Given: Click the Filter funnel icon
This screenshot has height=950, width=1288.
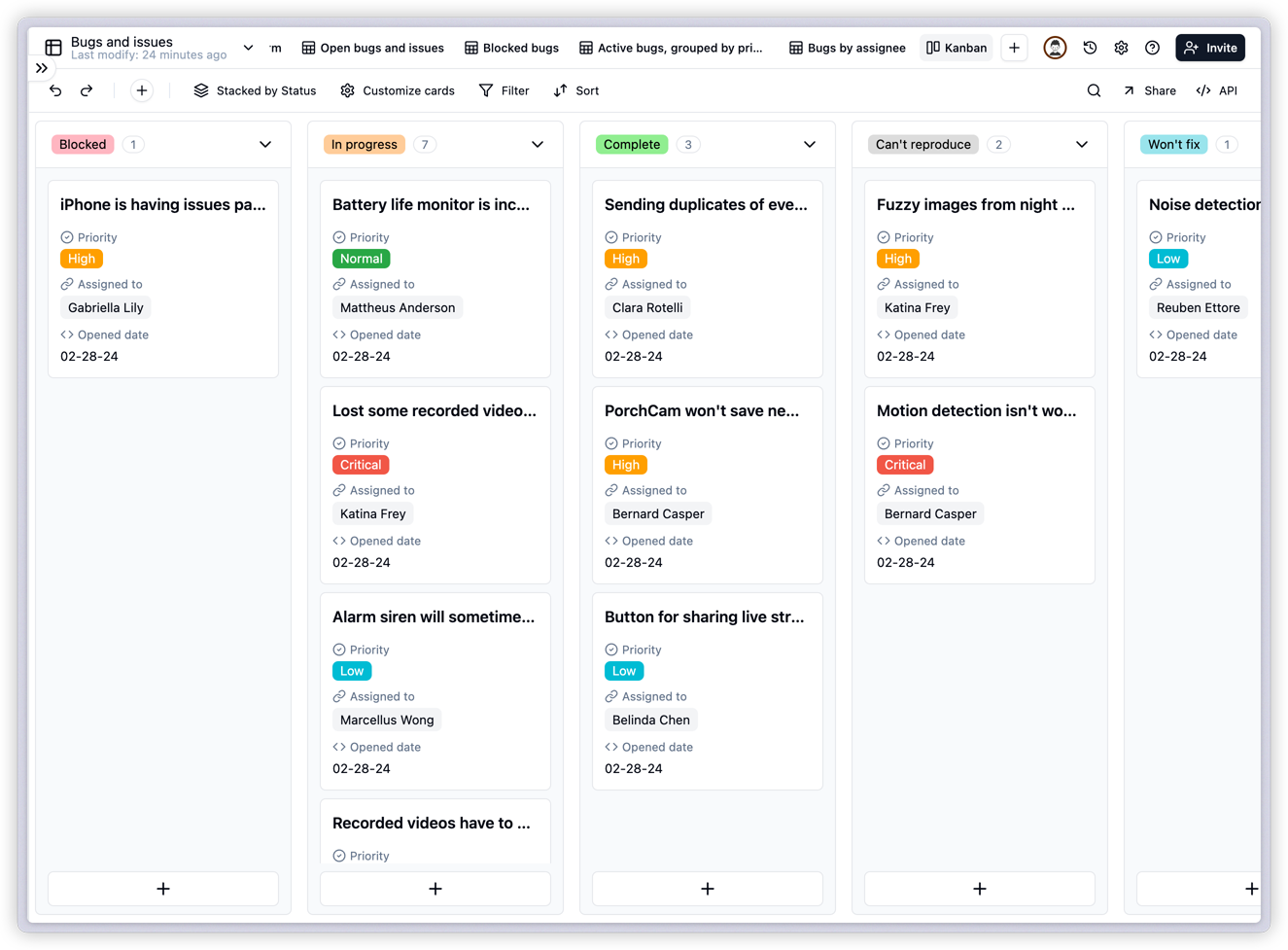Looking at the screenshot, I should click(484, 89).
